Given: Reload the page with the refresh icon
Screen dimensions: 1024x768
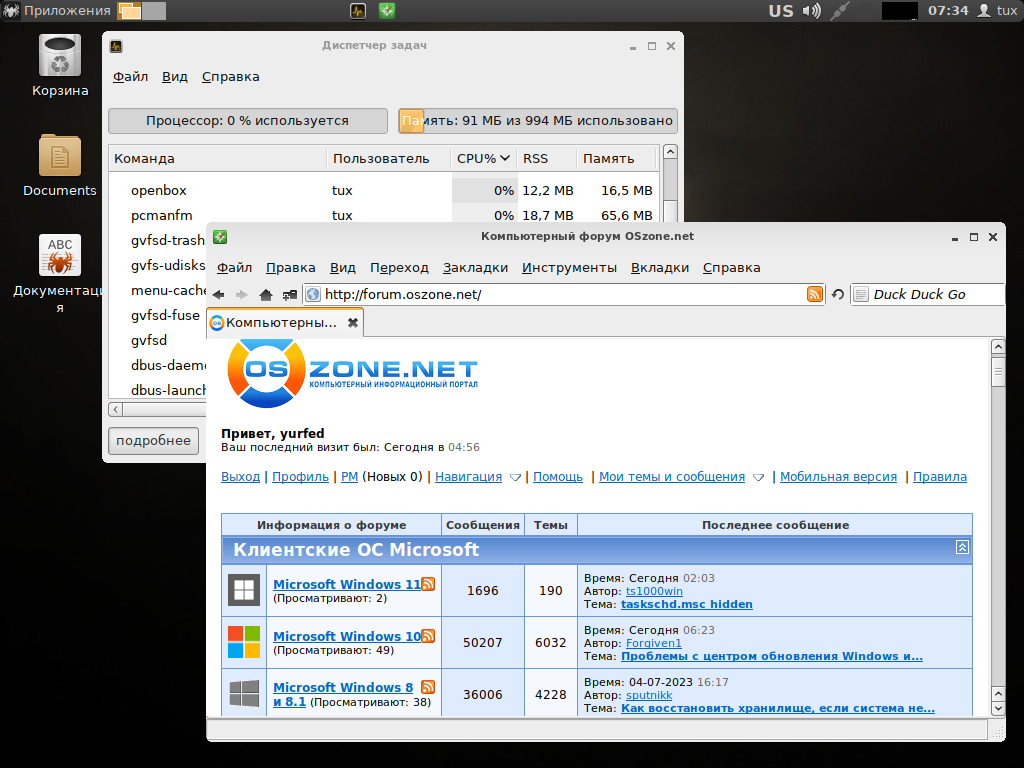Looking at the screenshot, I should point(838,295).
